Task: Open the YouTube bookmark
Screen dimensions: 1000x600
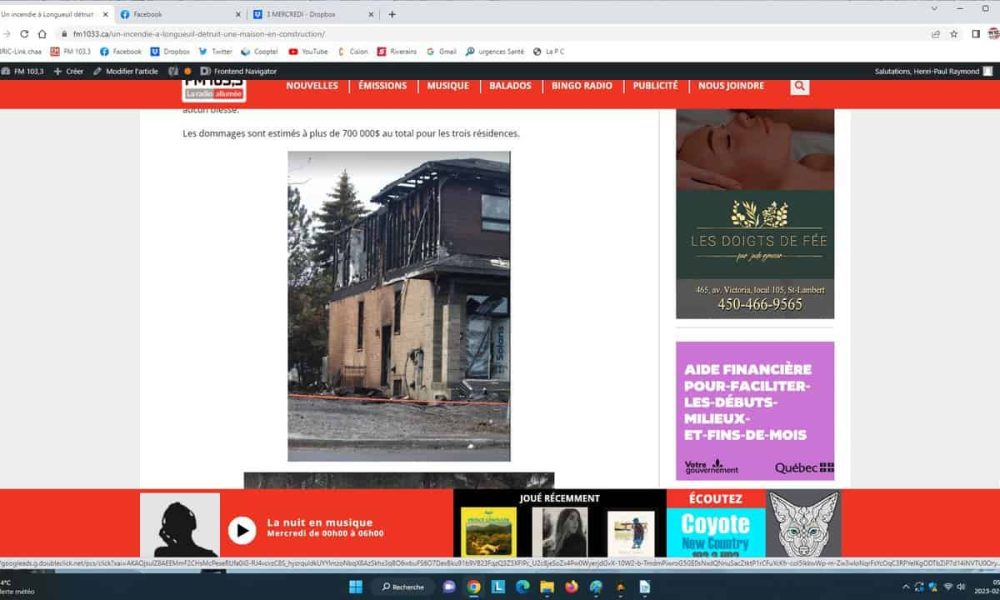Action: point(308,51)
